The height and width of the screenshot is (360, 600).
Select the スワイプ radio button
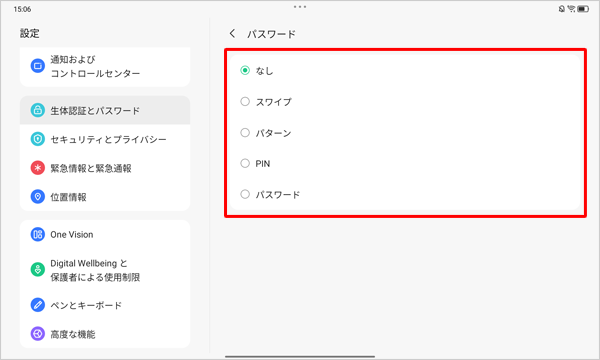click(245, 101)
